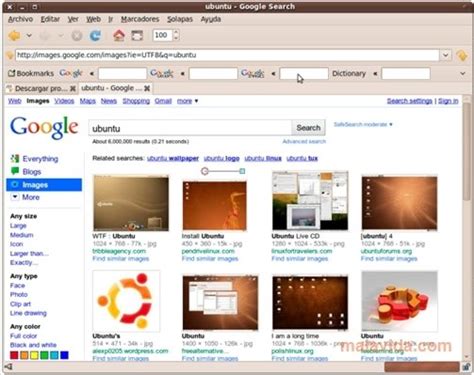474x375 pixels.
Task: Pick the red color swatch
Action: (14, 355)
